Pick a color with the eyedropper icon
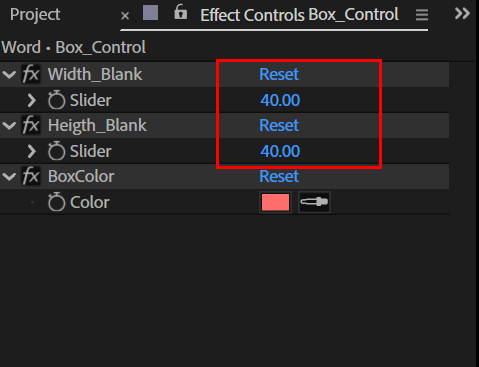The image size is (479, 367). coord(314,202)
